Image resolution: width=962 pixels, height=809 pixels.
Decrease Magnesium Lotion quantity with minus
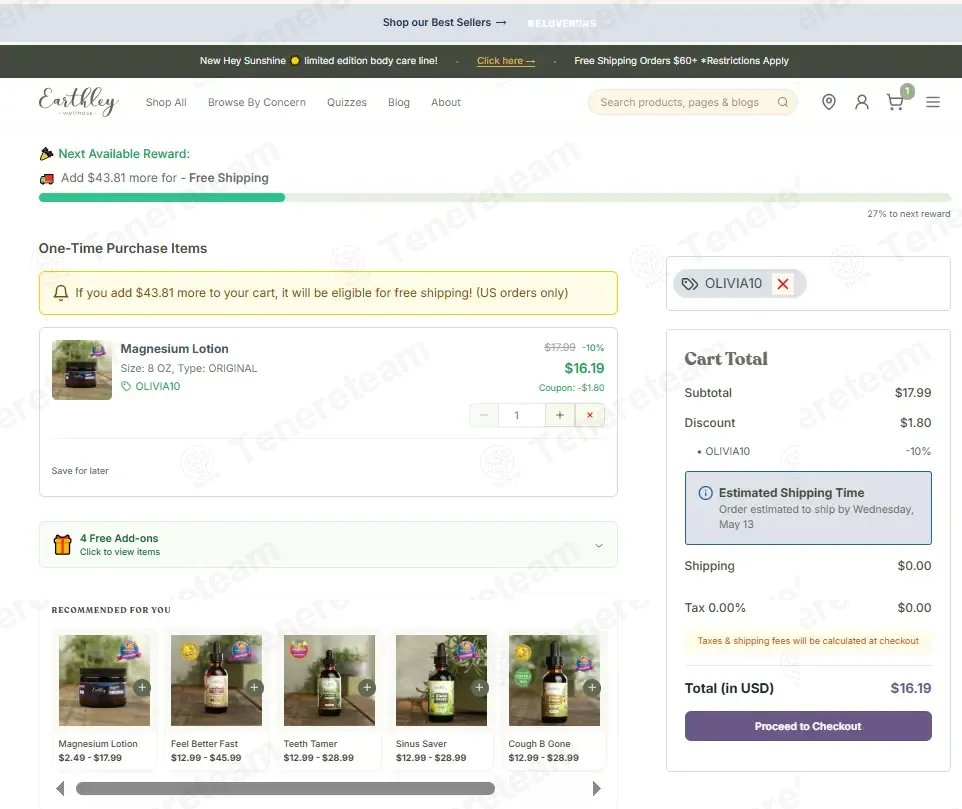(x=483, y=415)
